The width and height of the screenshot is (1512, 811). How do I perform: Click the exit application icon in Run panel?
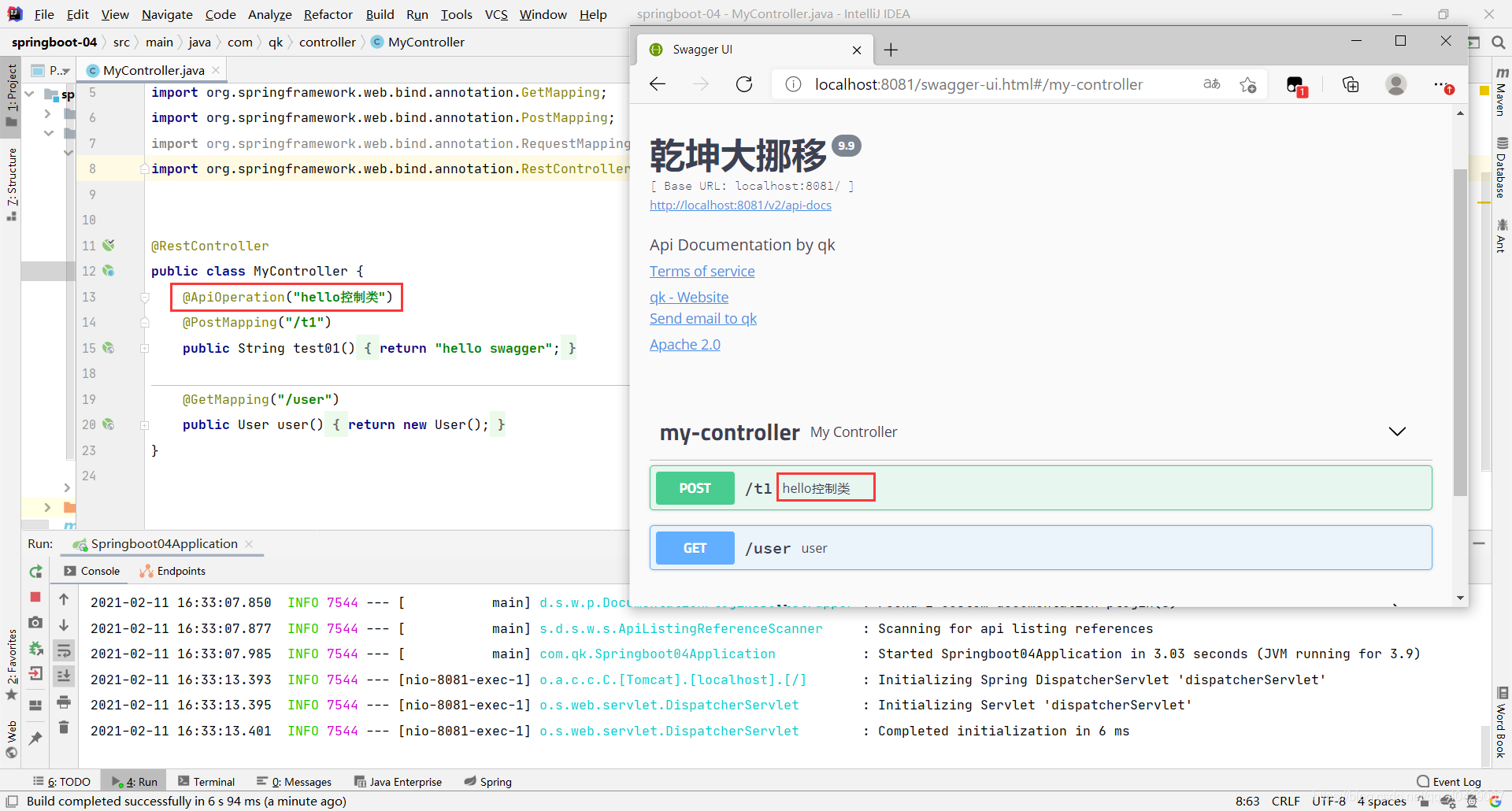[x=35, y=673]
